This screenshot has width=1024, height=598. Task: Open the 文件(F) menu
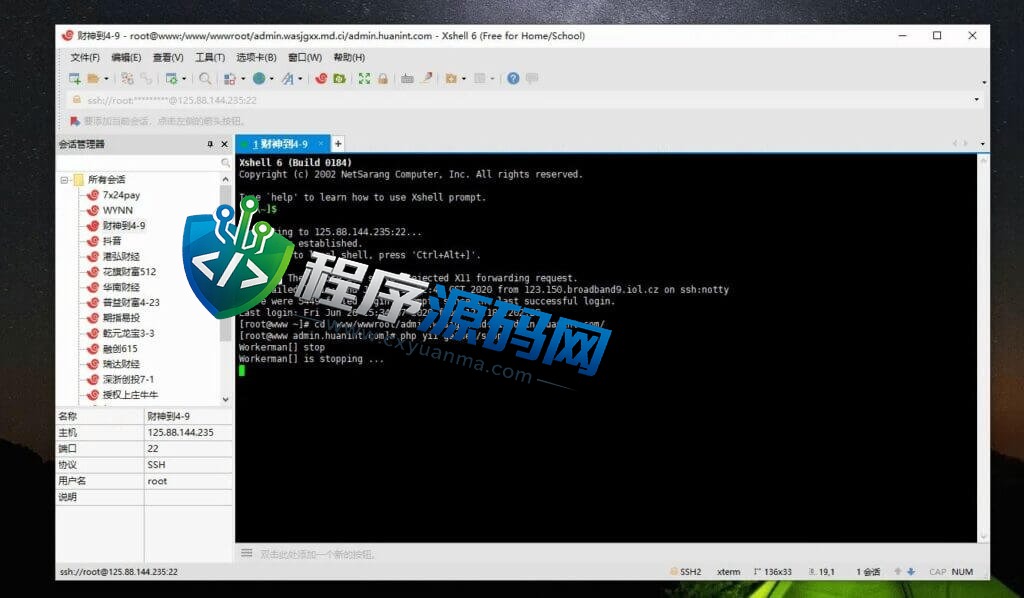(85, 57)
